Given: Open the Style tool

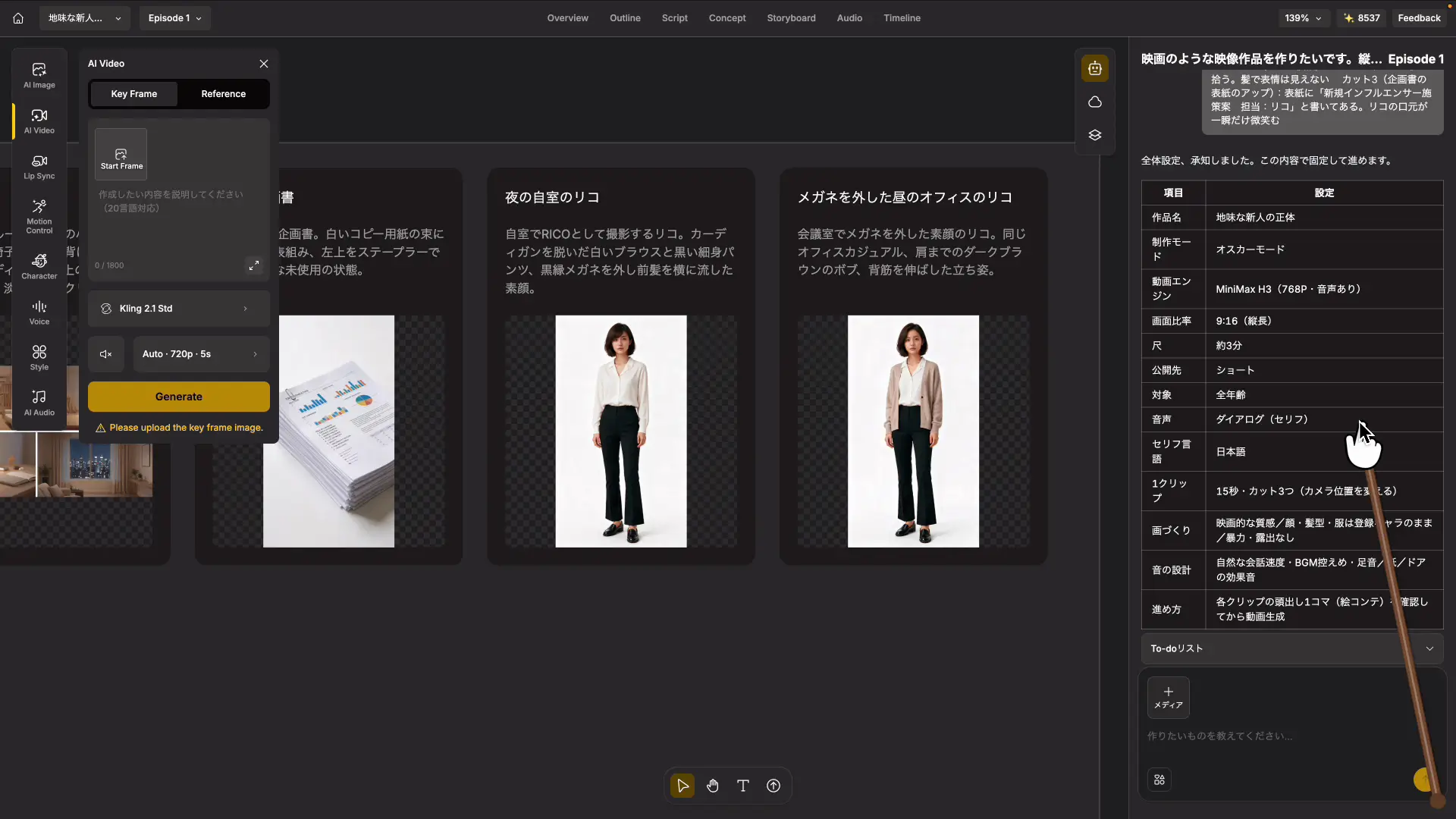Looking at the screenshot, I should (x=39, y=357).
